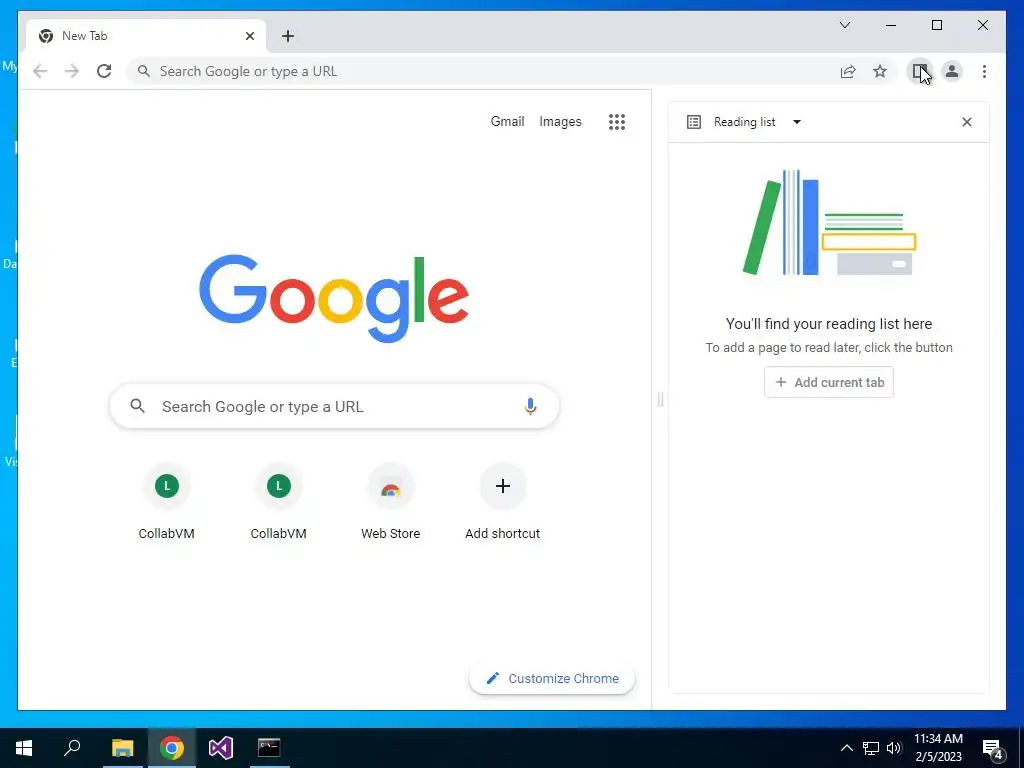
Task: Open the network tray icon
Action: point(871,748)
